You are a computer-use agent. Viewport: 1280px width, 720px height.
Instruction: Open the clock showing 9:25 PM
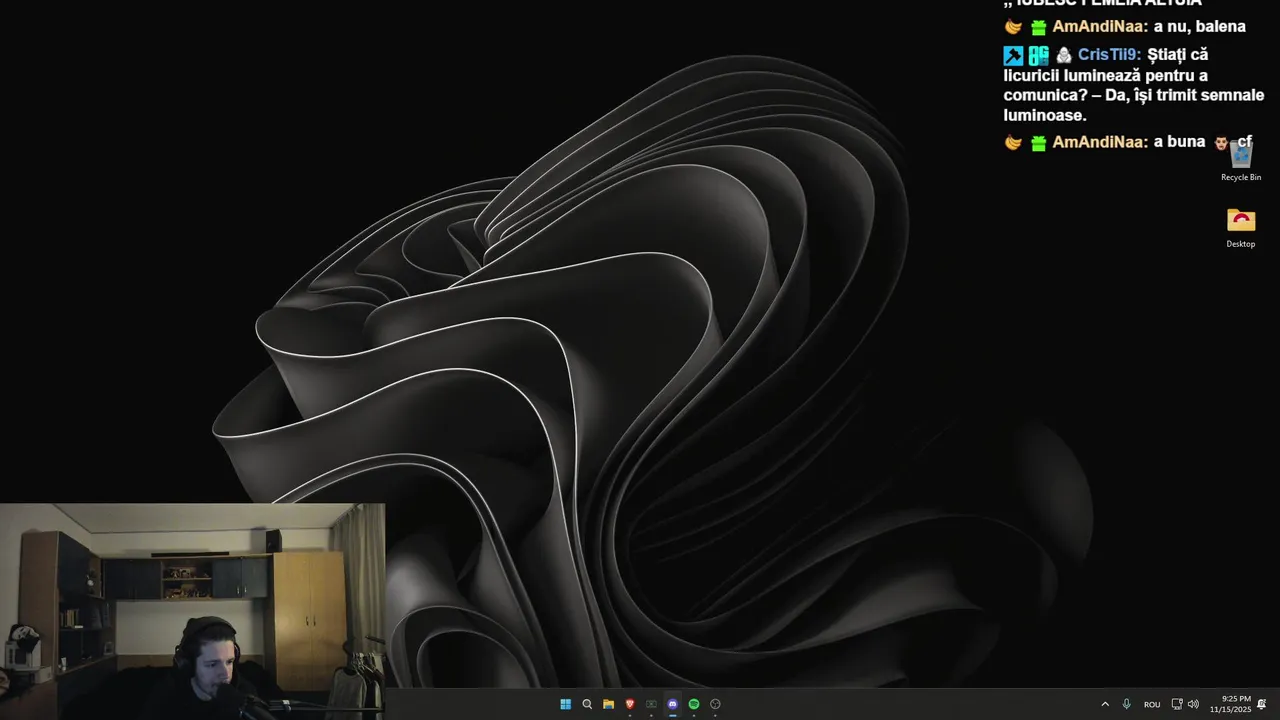click(1230, 704)
